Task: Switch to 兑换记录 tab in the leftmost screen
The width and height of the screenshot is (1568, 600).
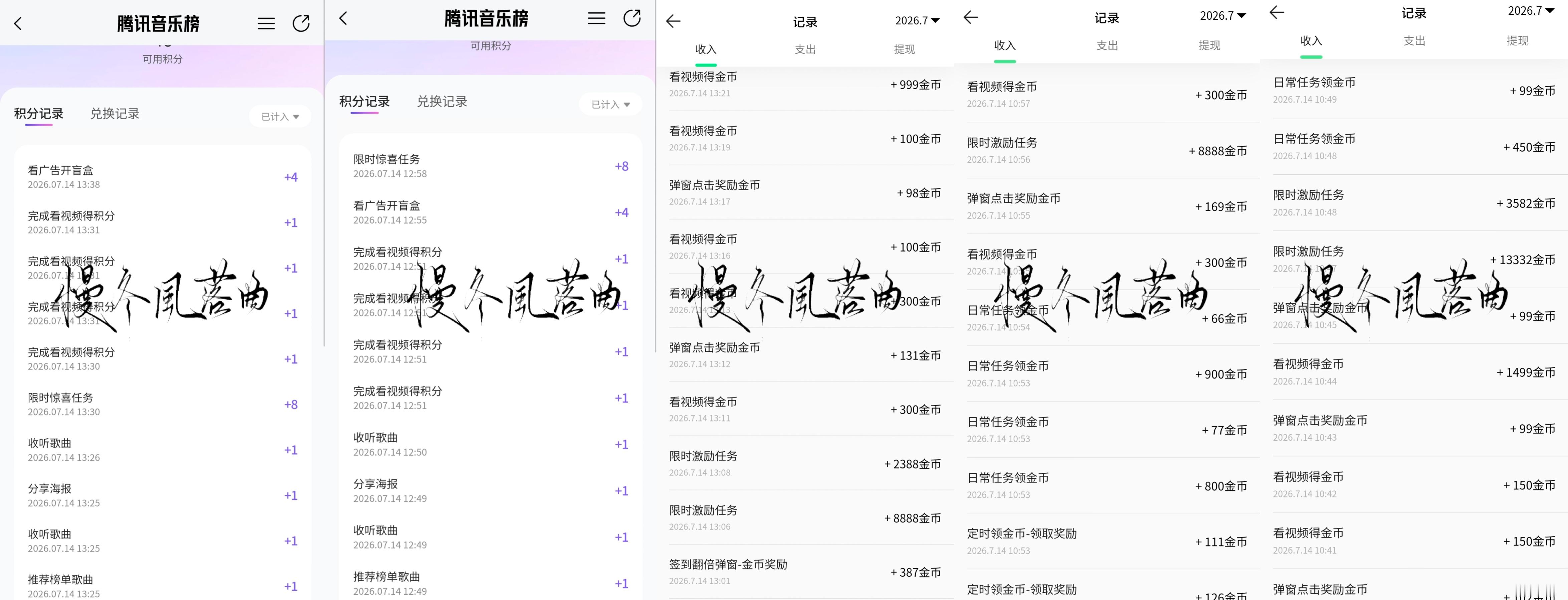Action: click(x=115, y=114)
